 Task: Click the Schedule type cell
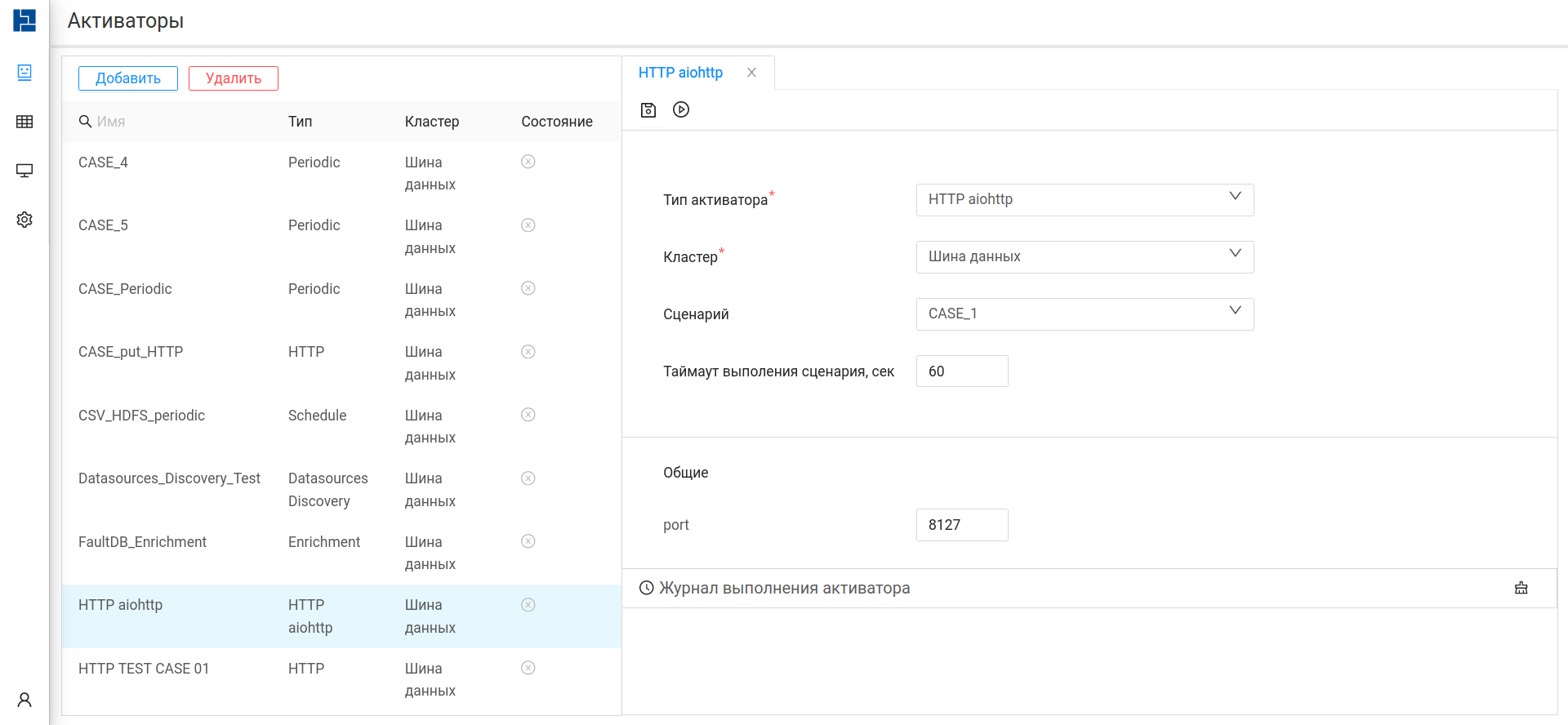tap(317, 416)
